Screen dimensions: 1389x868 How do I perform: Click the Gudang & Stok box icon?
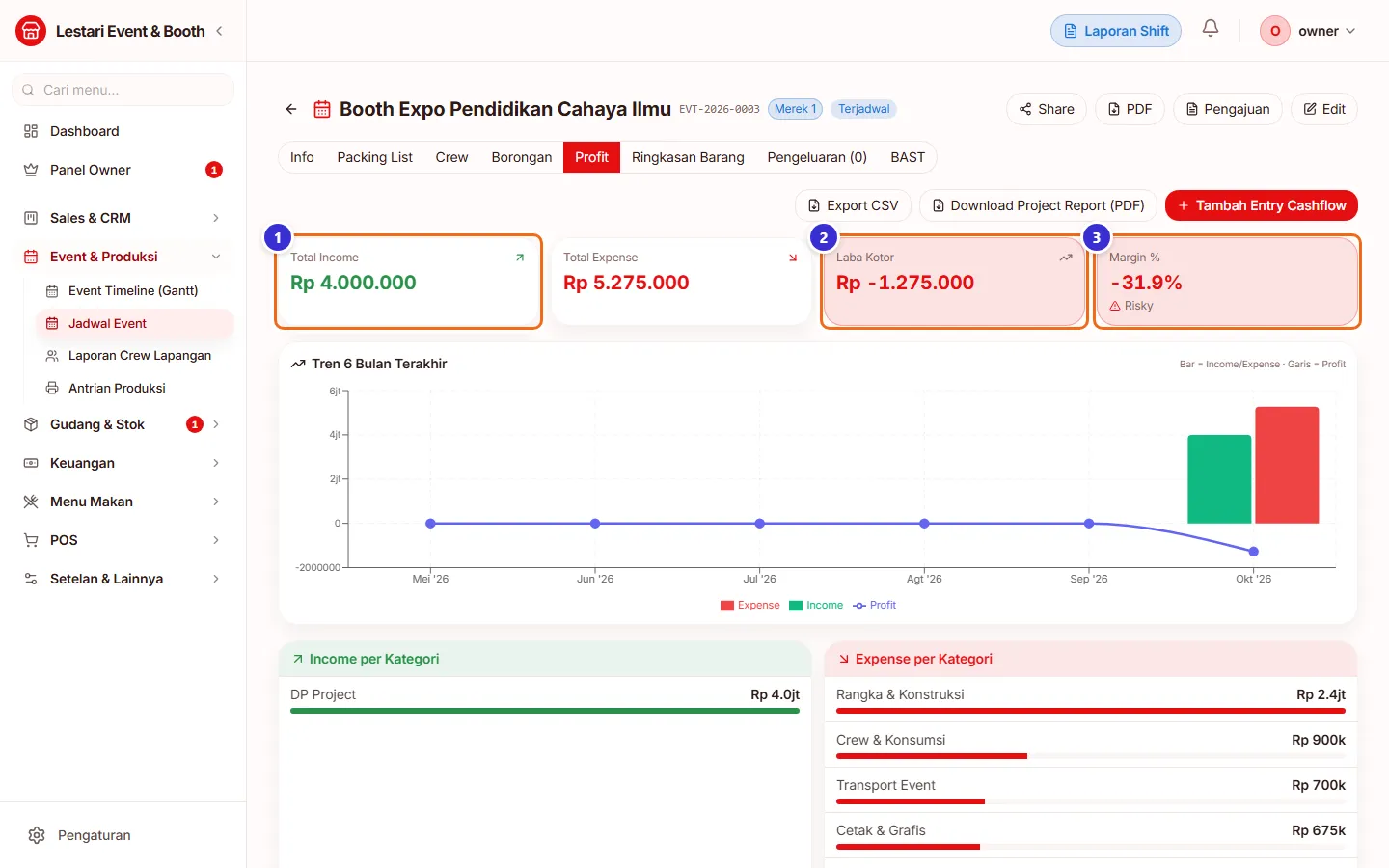pyautogui.click(x=31, y=424)
